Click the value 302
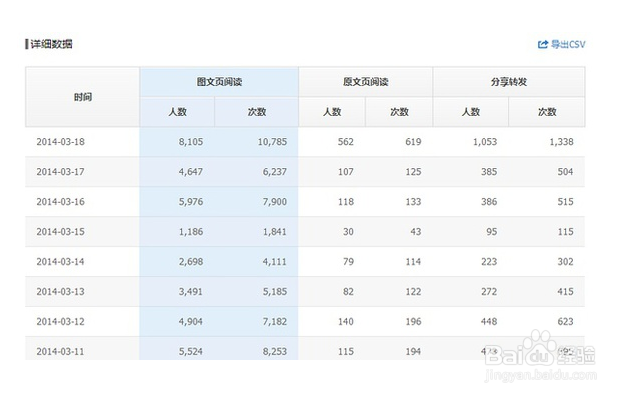 (x=566, y=262)
